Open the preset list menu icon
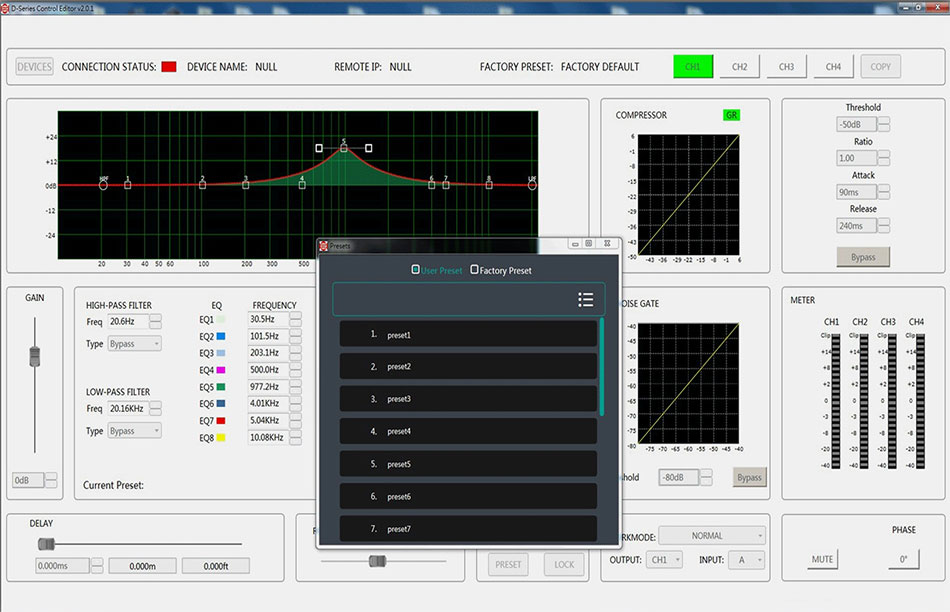 (x=586, y=300)
